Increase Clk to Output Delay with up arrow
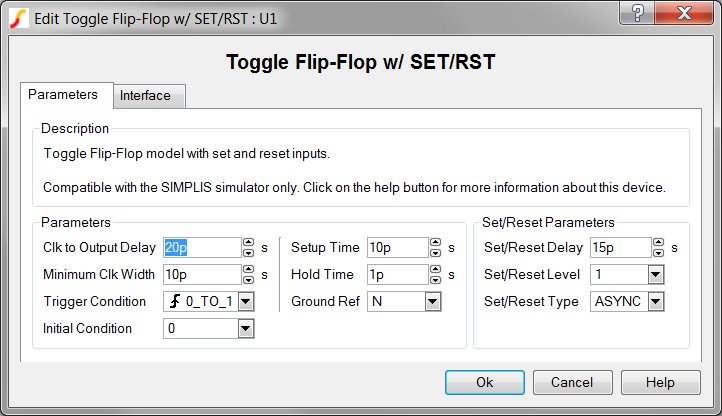722x416 pixels. click(x=248, y=243)
